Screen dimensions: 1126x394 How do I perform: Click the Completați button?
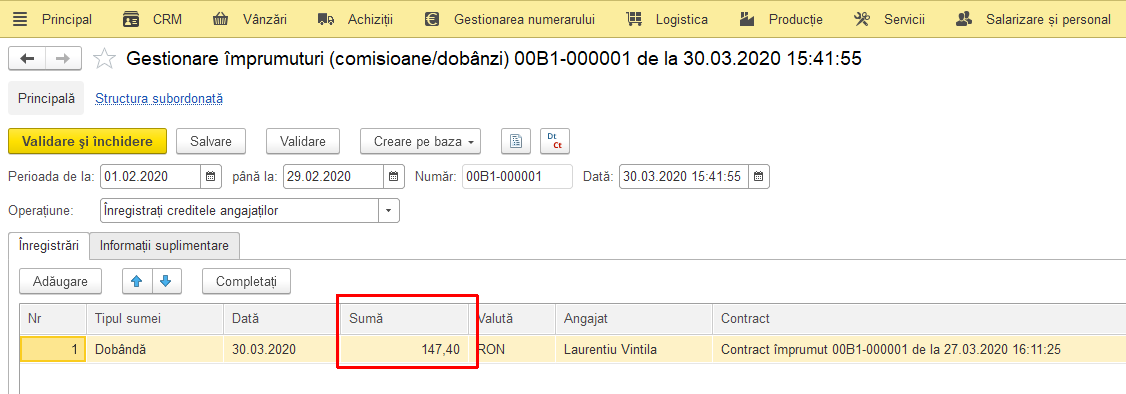[246, 281]
